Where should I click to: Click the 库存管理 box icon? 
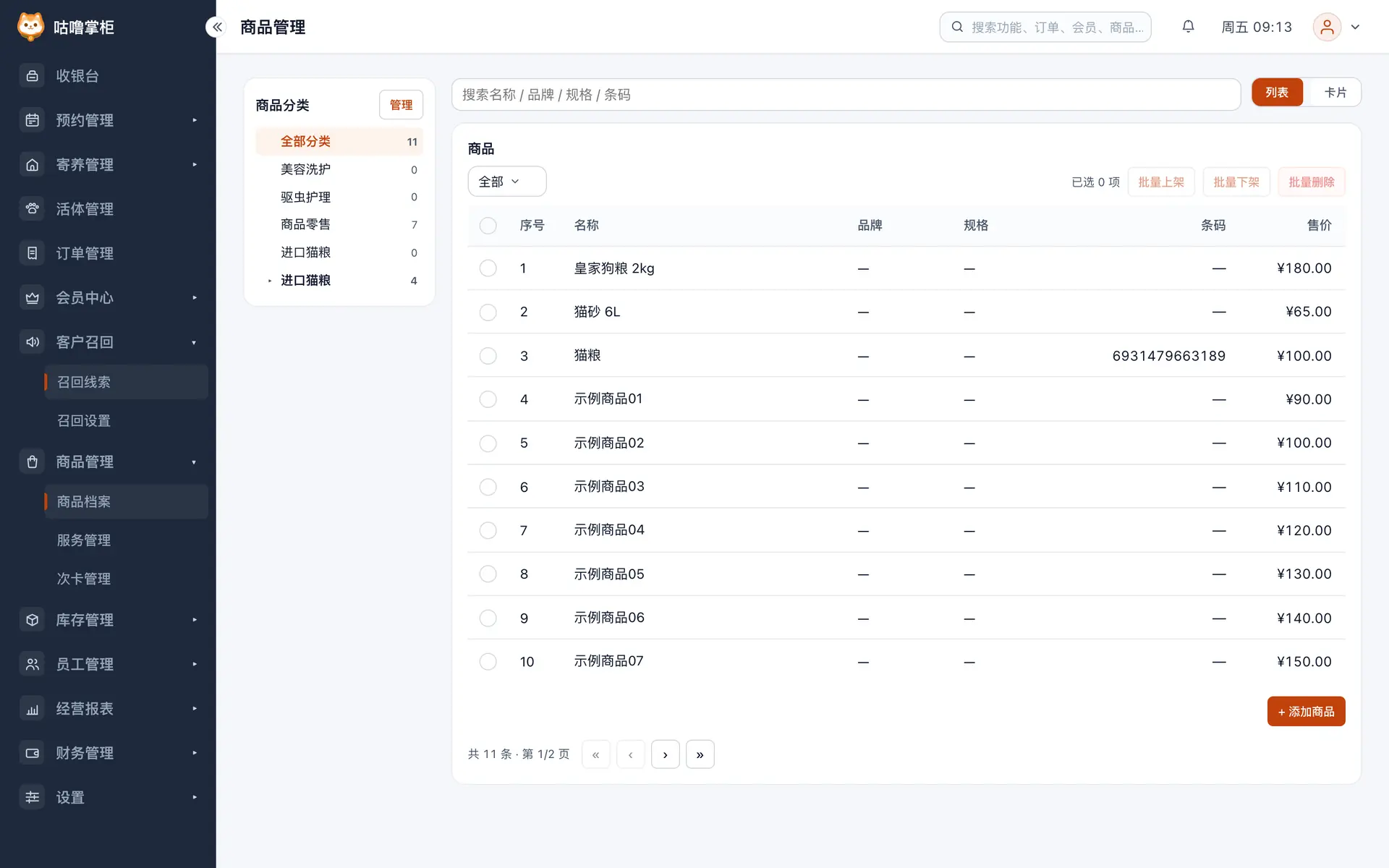(33, 620)
